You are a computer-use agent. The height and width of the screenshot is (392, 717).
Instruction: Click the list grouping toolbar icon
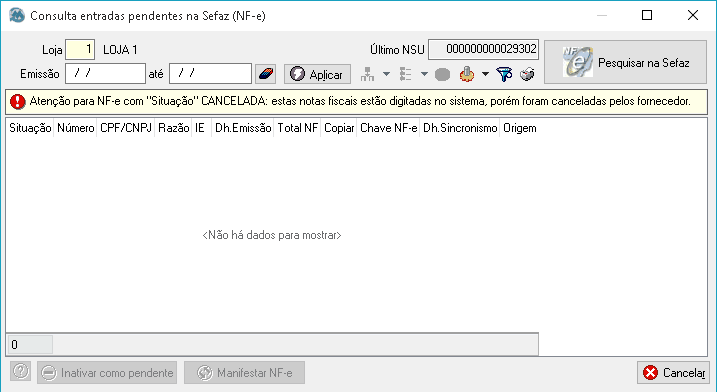click(405, 74)
